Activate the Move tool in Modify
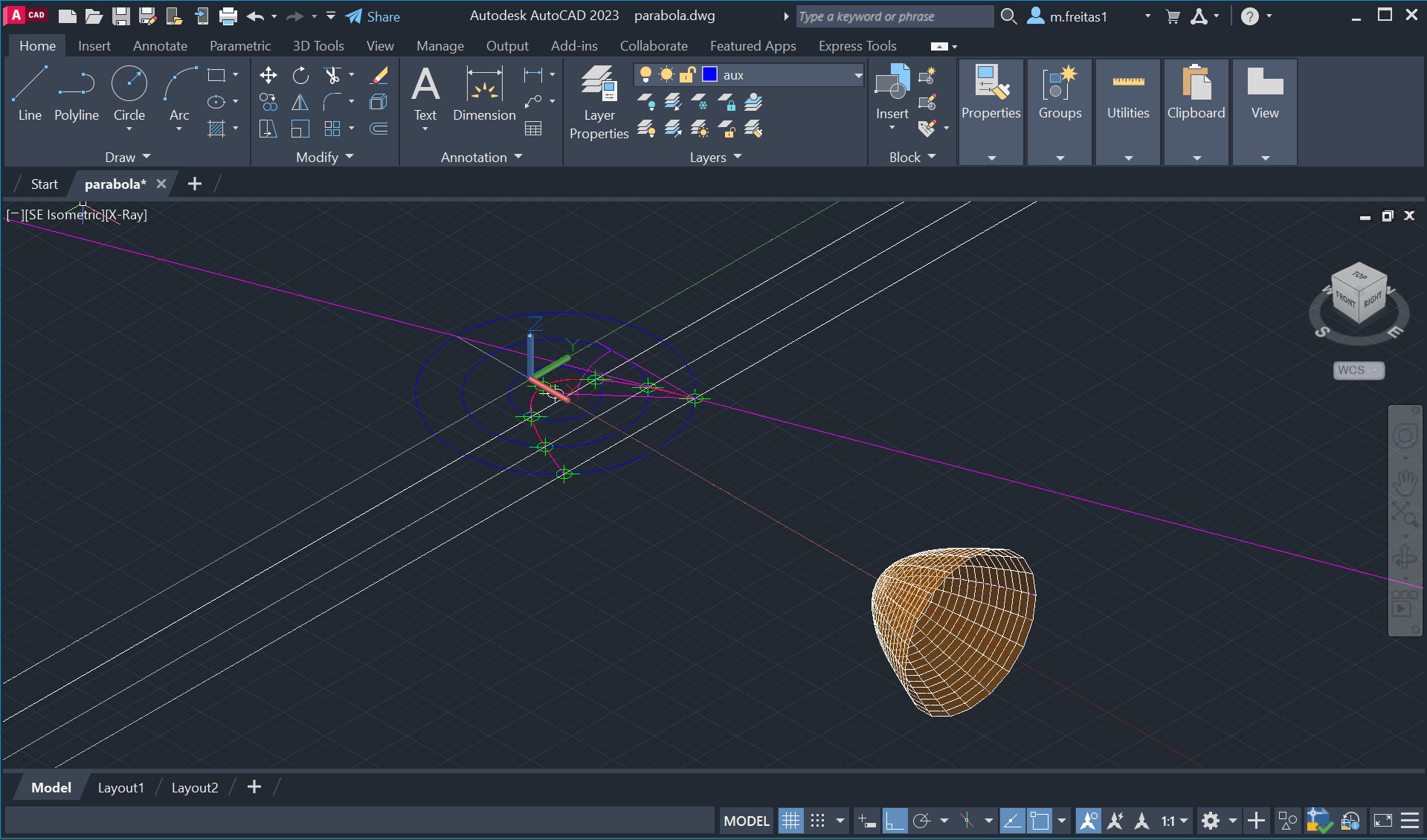This screenshot has height=840, width=1427. click(268, 75)
